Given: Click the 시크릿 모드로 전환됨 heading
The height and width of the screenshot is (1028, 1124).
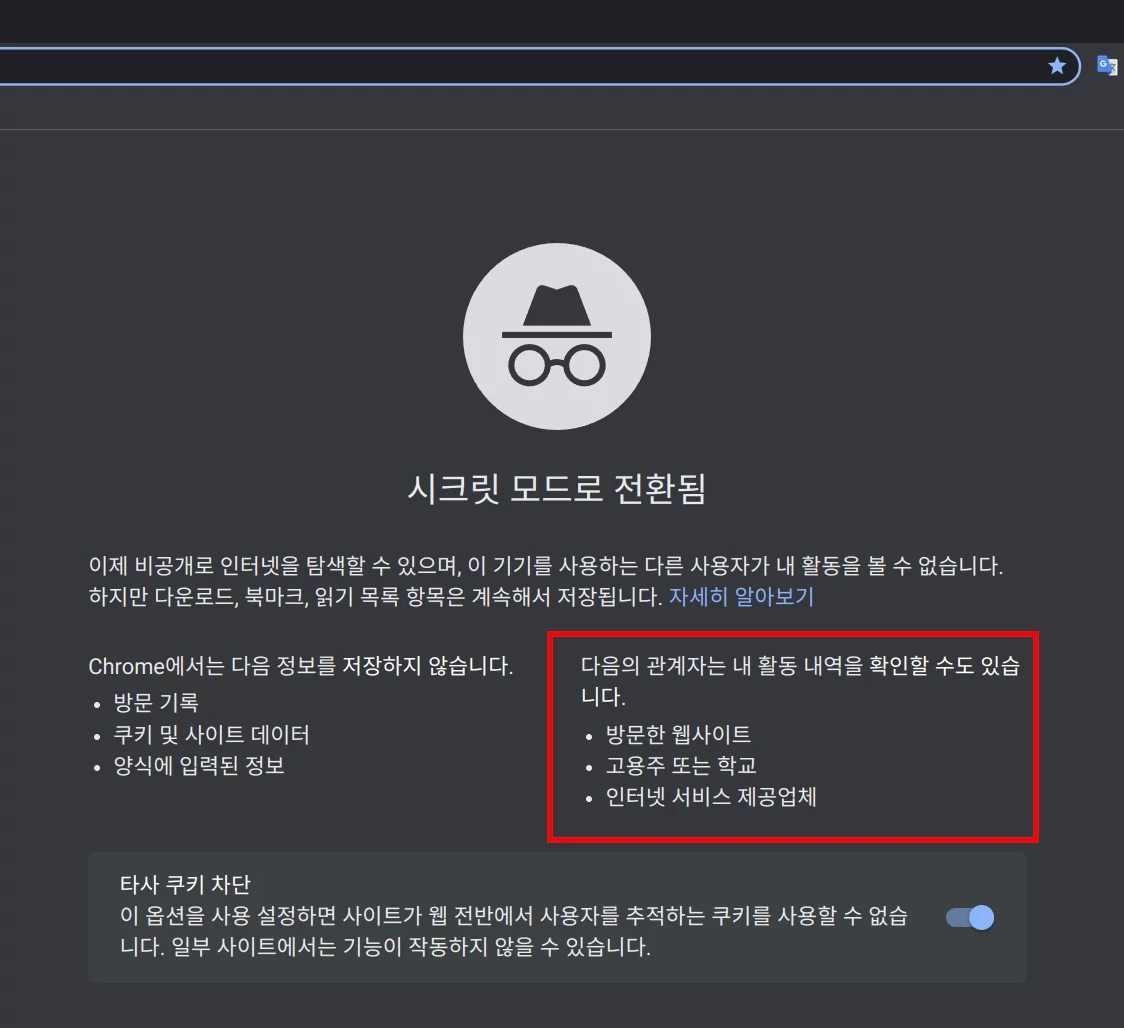Looking at the screenshot, I should (x=557, y=489).
